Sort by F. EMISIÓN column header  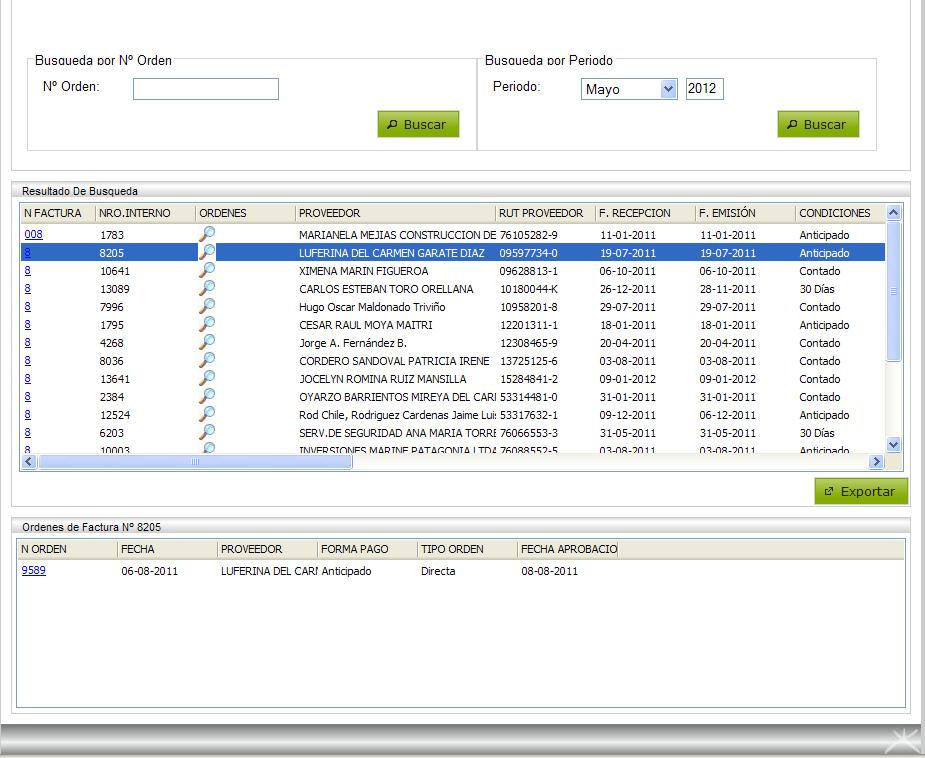tap(745, 213)
